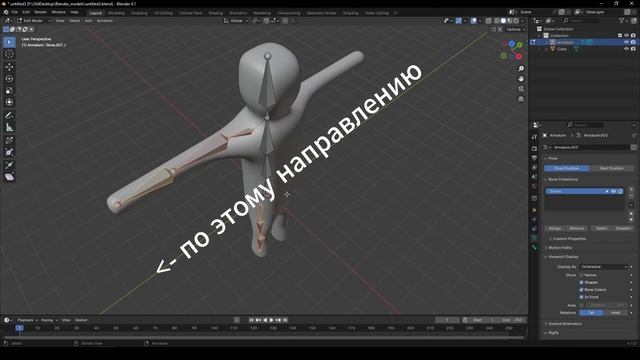Activate the Transform tool

[9, 102]
